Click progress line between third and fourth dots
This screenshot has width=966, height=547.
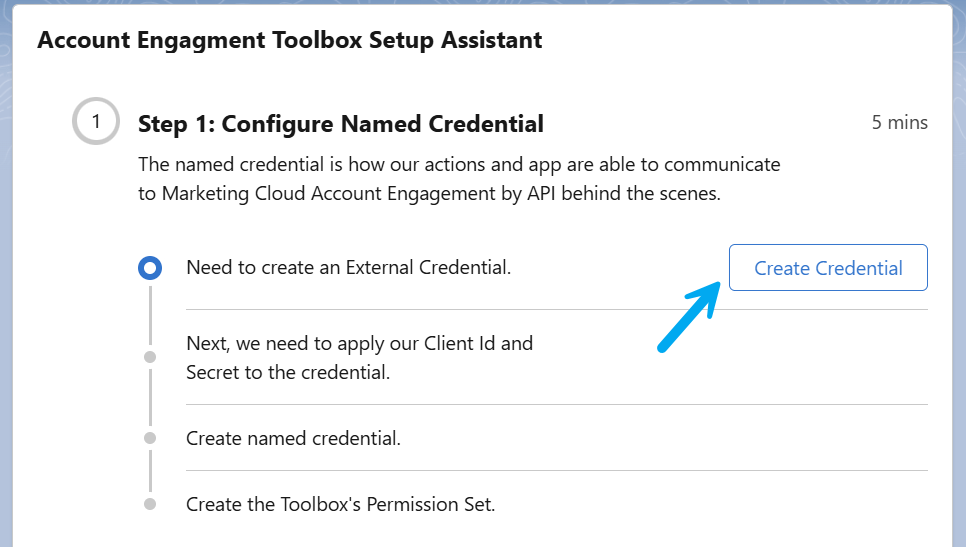click(150, 471)
